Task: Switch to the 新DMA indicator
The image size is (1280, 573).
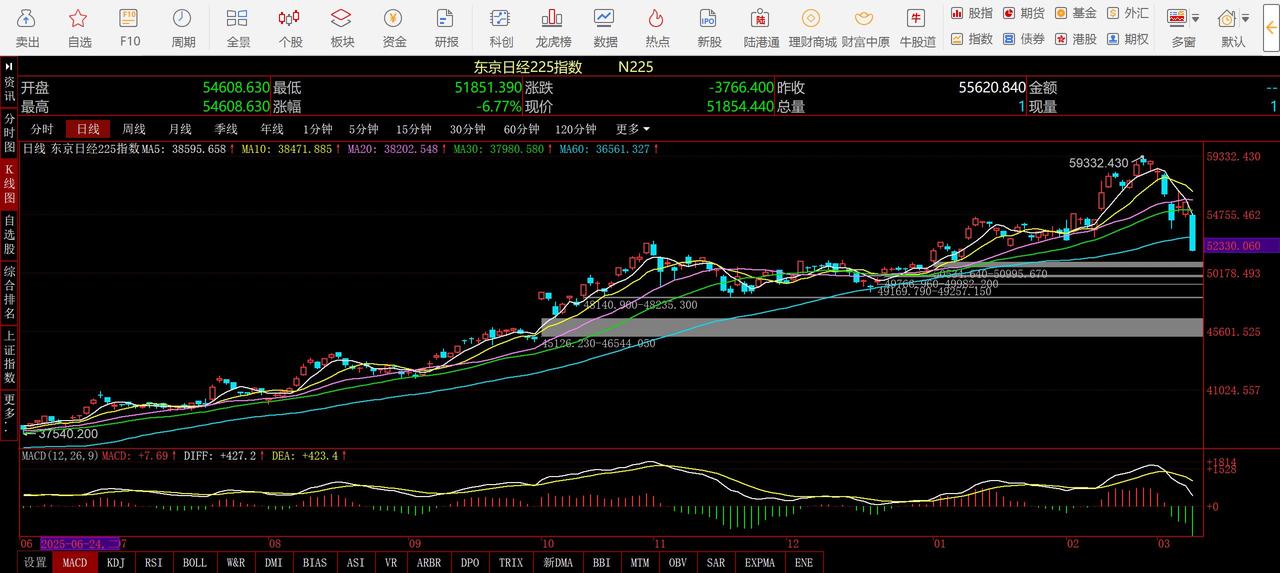Action: pyautogui.click(x=558, y=562)
